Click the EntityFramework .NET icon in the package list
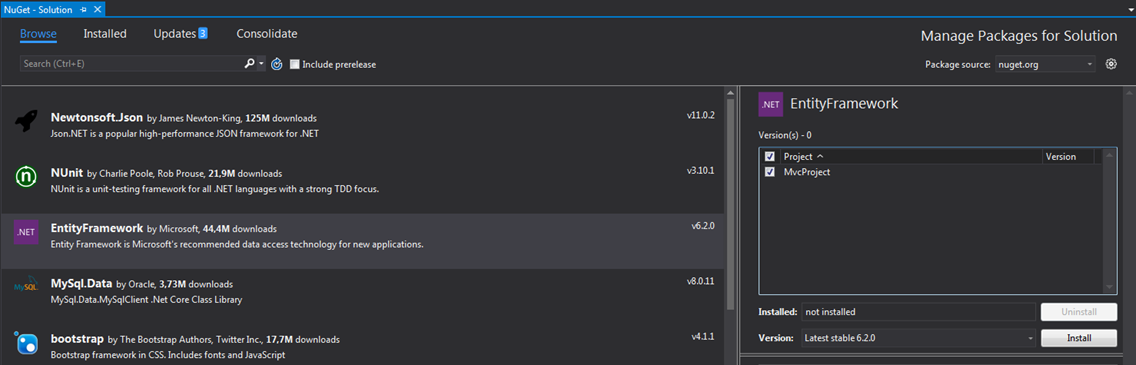The height and width of the screenshot is (365, 1136). click(27, 232)
